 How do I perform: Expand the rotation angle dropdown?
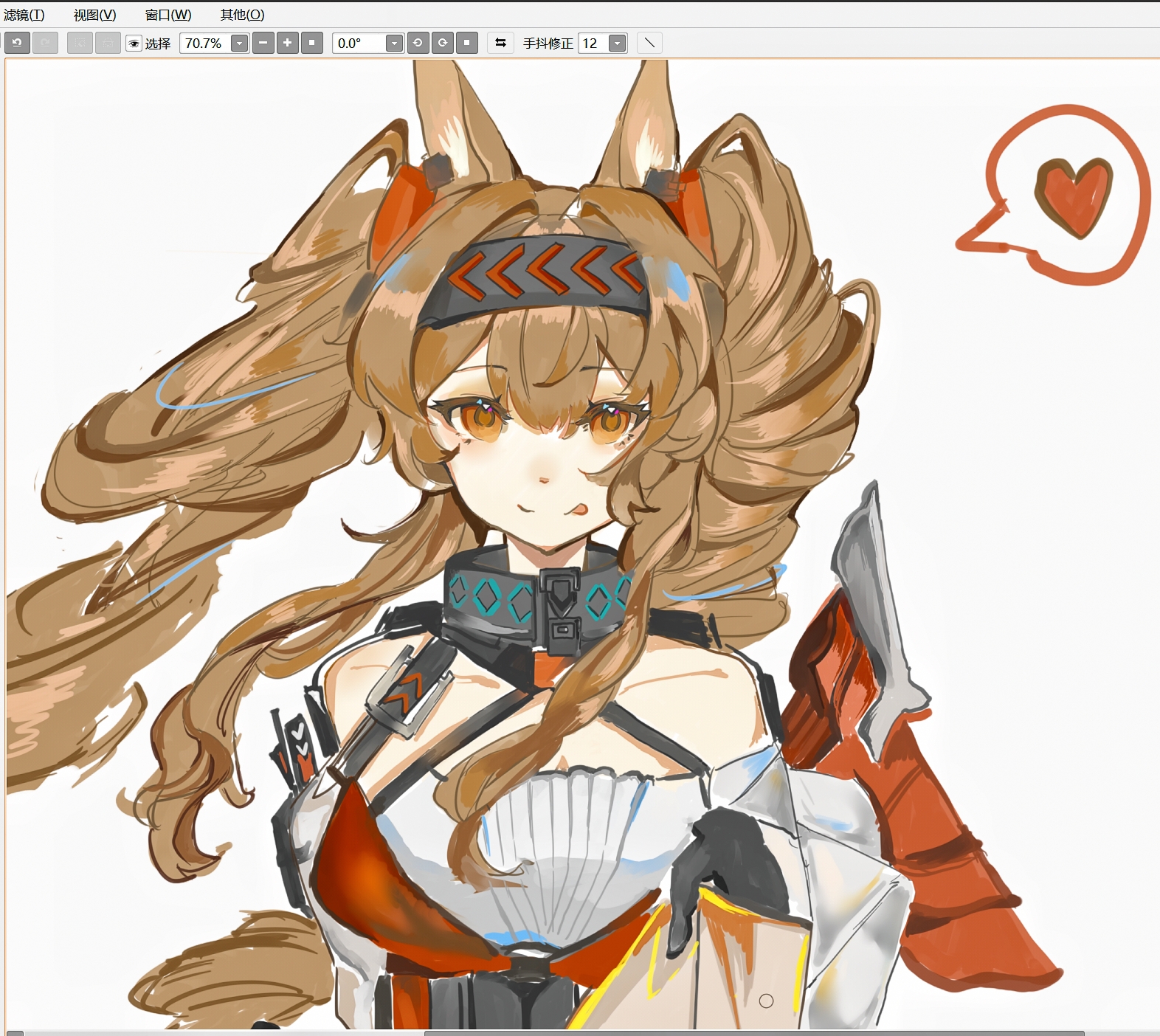(x=395, y=44)
